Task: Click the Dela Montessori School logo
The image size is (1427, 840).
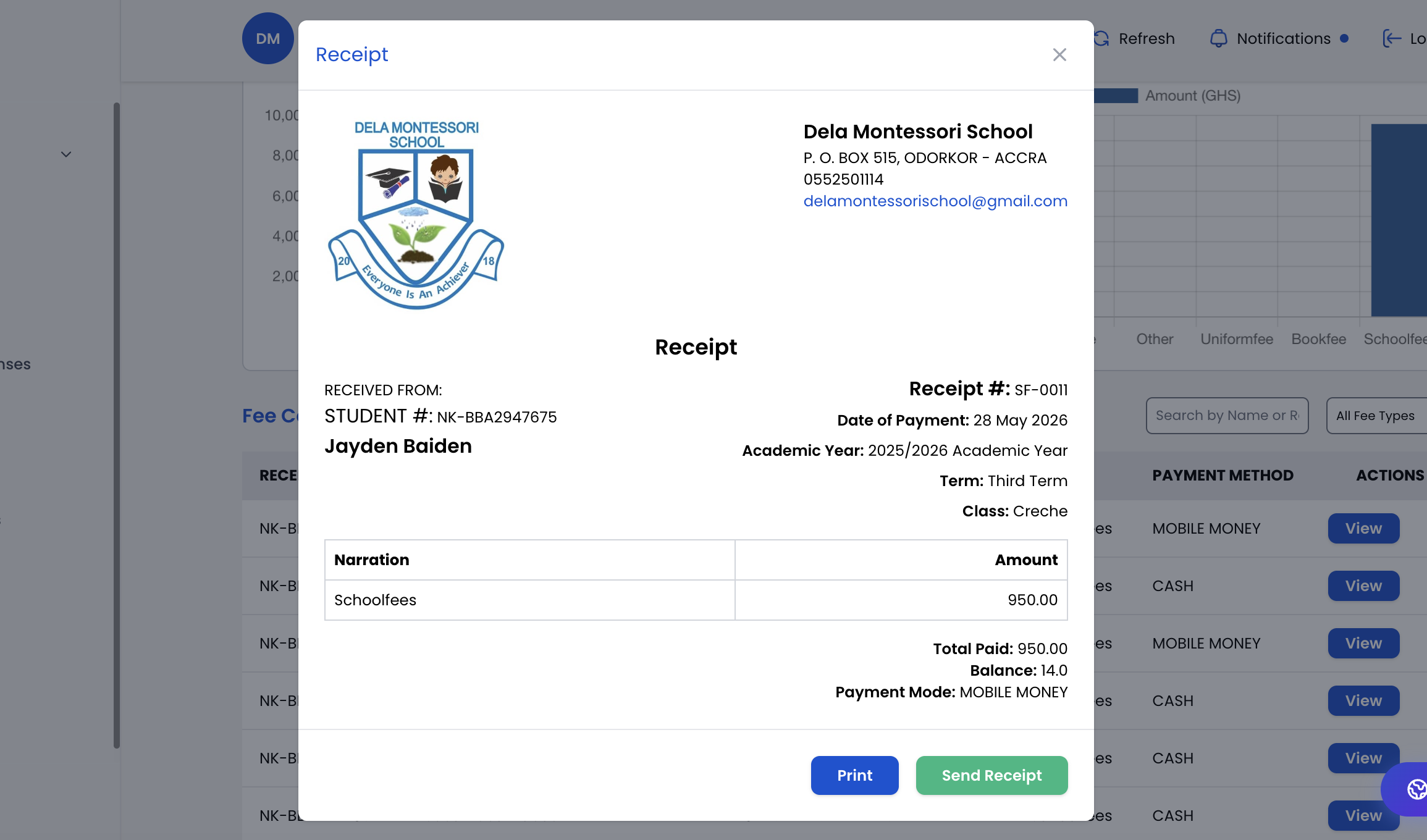Action: click(416, 214)
